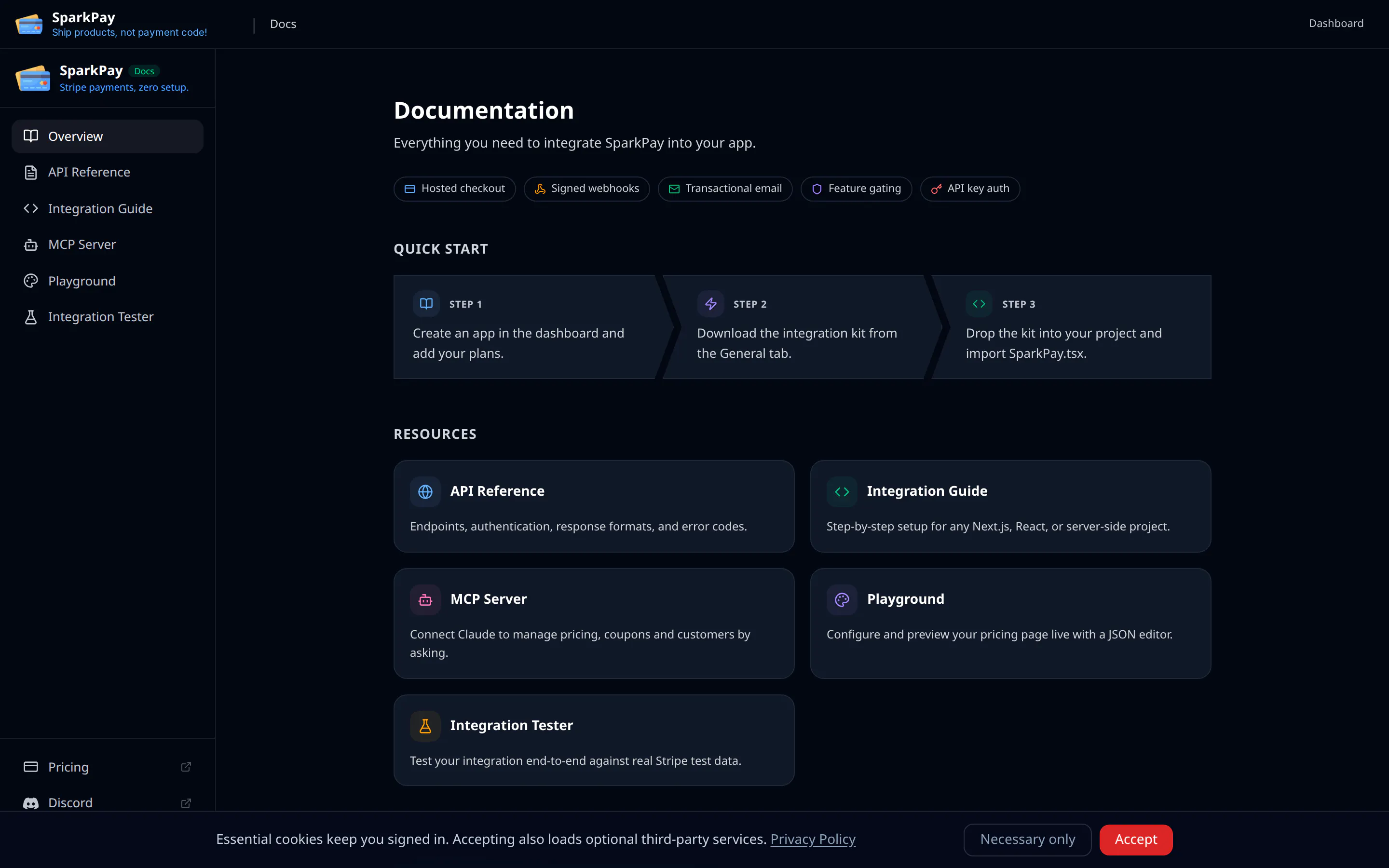Click the Signed webhooks feature chip
Viewport: 1389px width, 868px height.
click(x=586, y=189)
